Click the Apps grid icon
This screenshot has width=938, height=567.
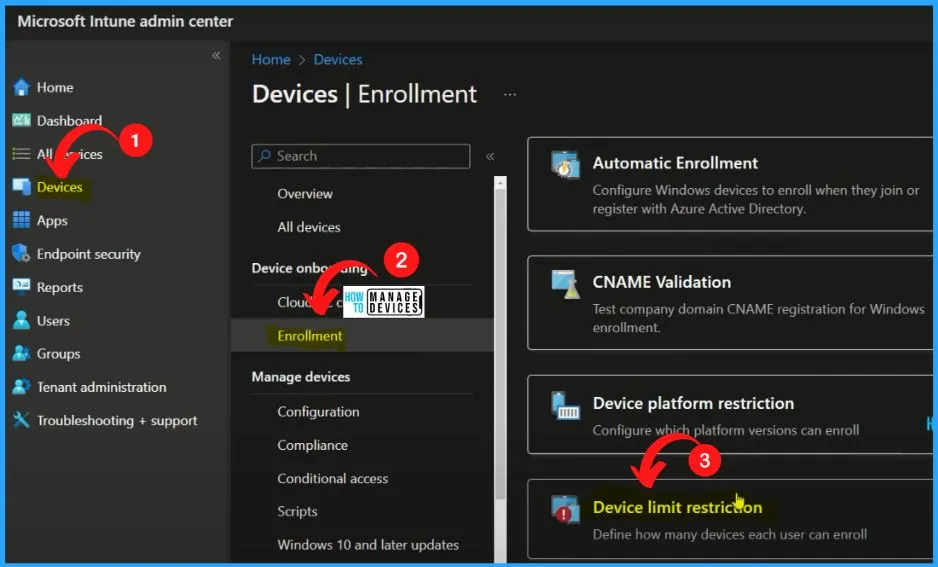[22, 220]
